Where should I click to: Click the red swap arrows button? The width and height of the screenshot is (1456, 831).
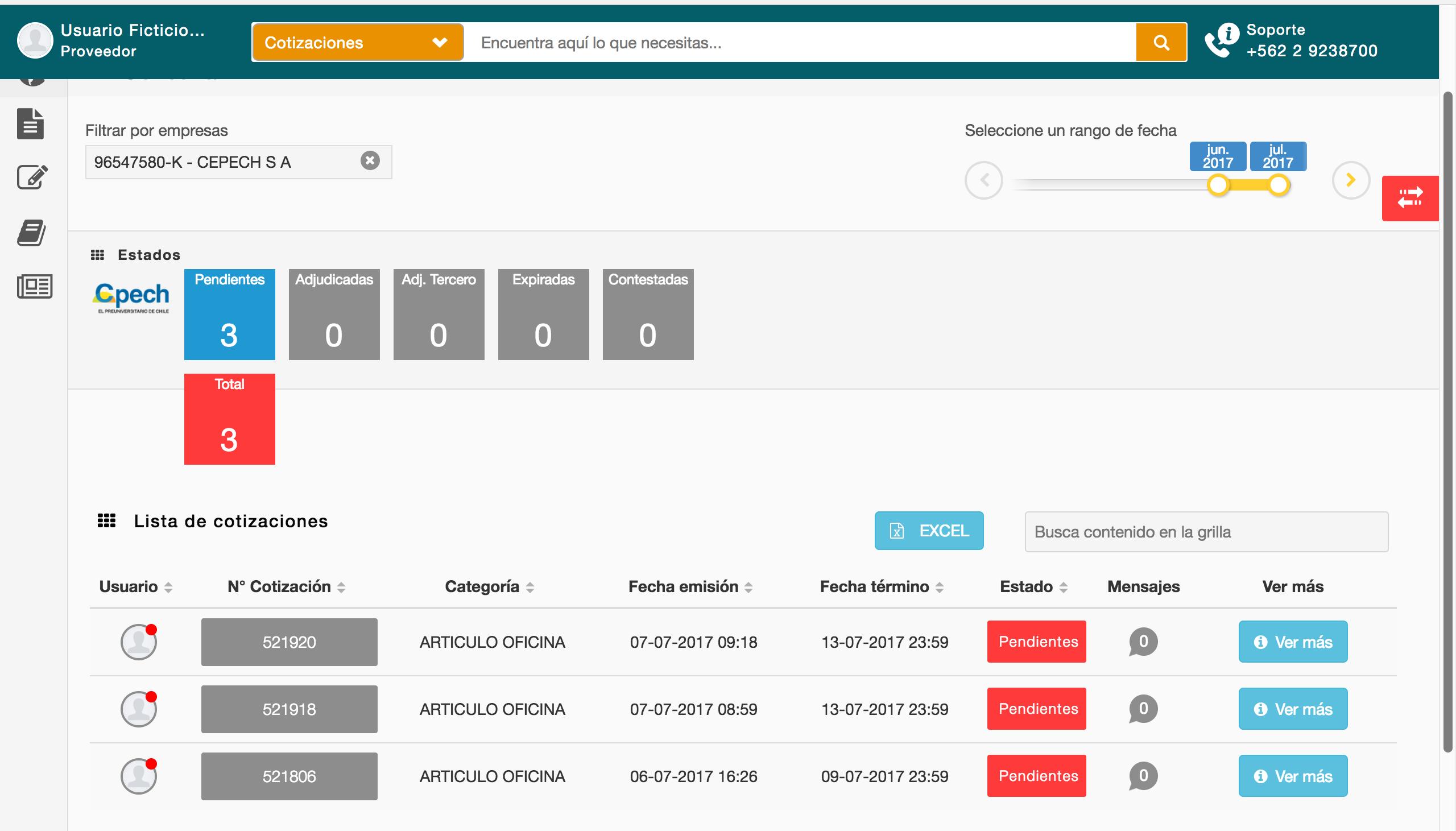point(1410,198)
